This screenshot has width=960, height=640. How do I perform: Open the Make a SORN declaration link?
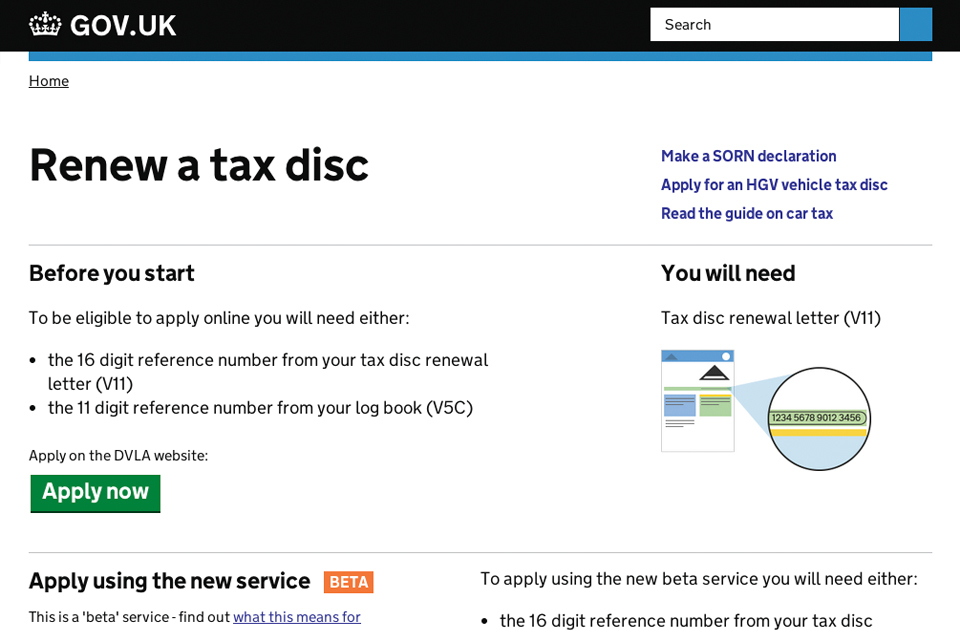pyautogui.click(x=748, y=156)
